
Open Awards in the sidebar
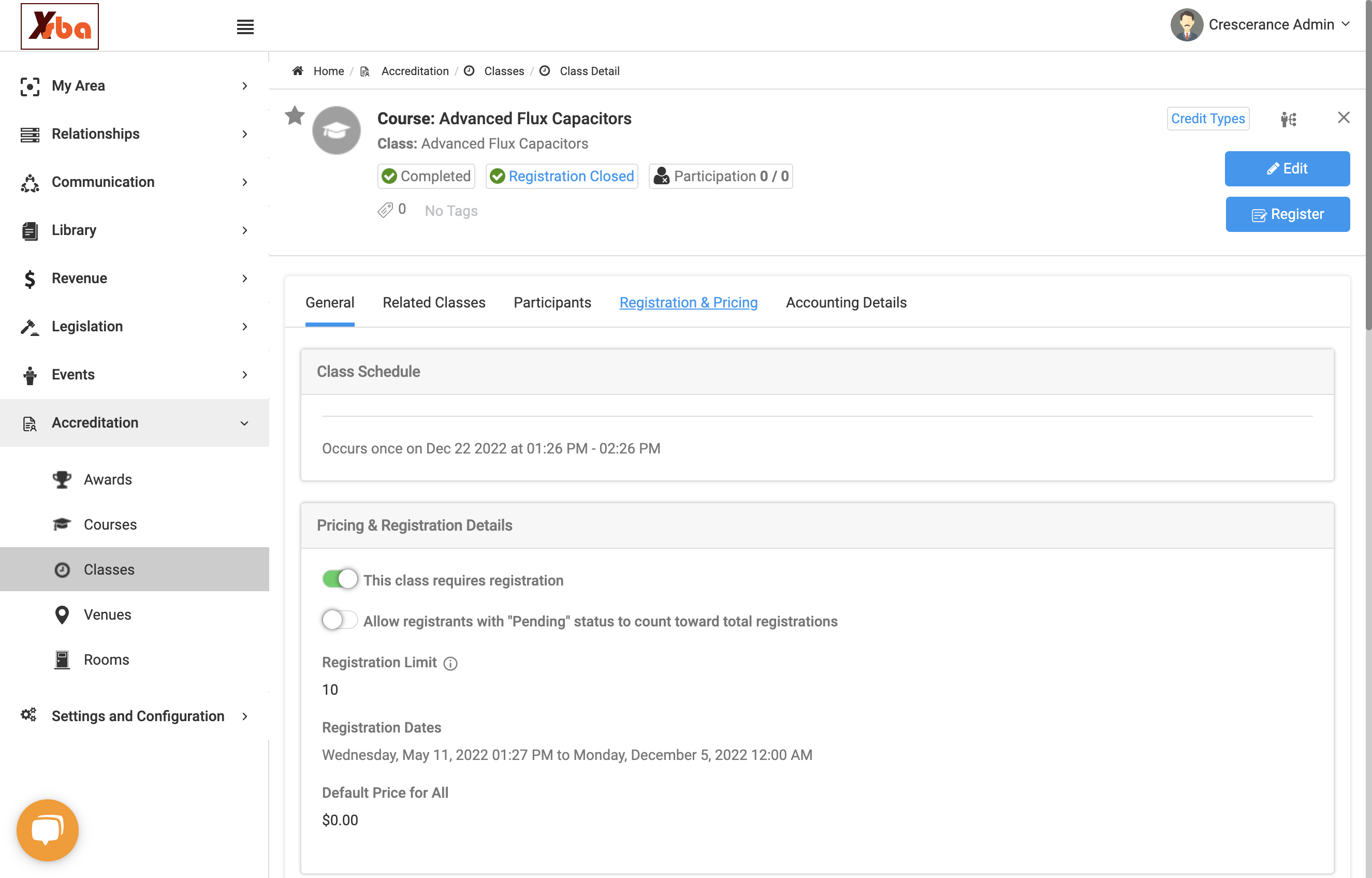[x=135, y=479]
